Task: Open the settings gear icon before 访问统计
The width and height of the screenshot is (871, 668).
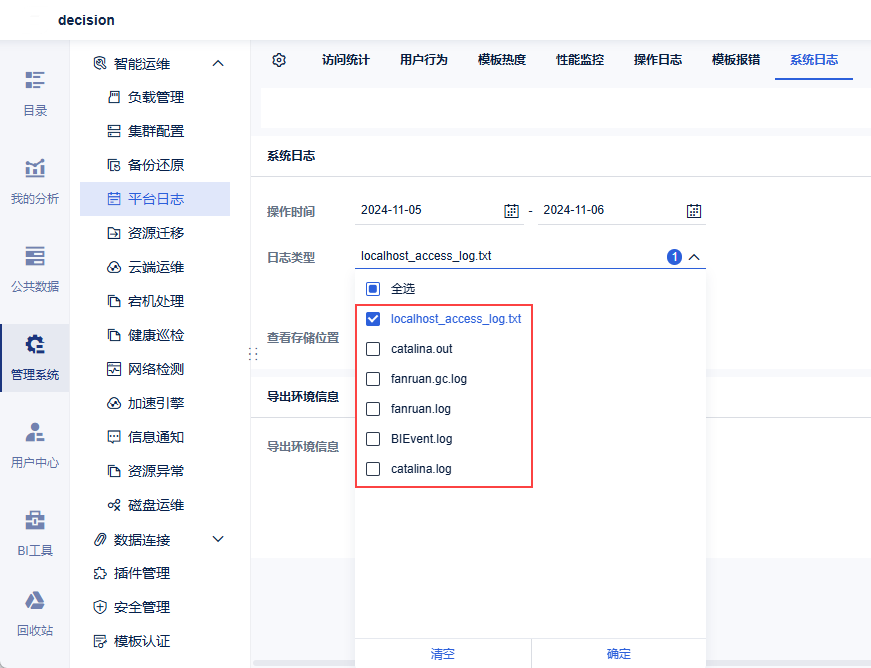Action: click(x=279, y=60)
